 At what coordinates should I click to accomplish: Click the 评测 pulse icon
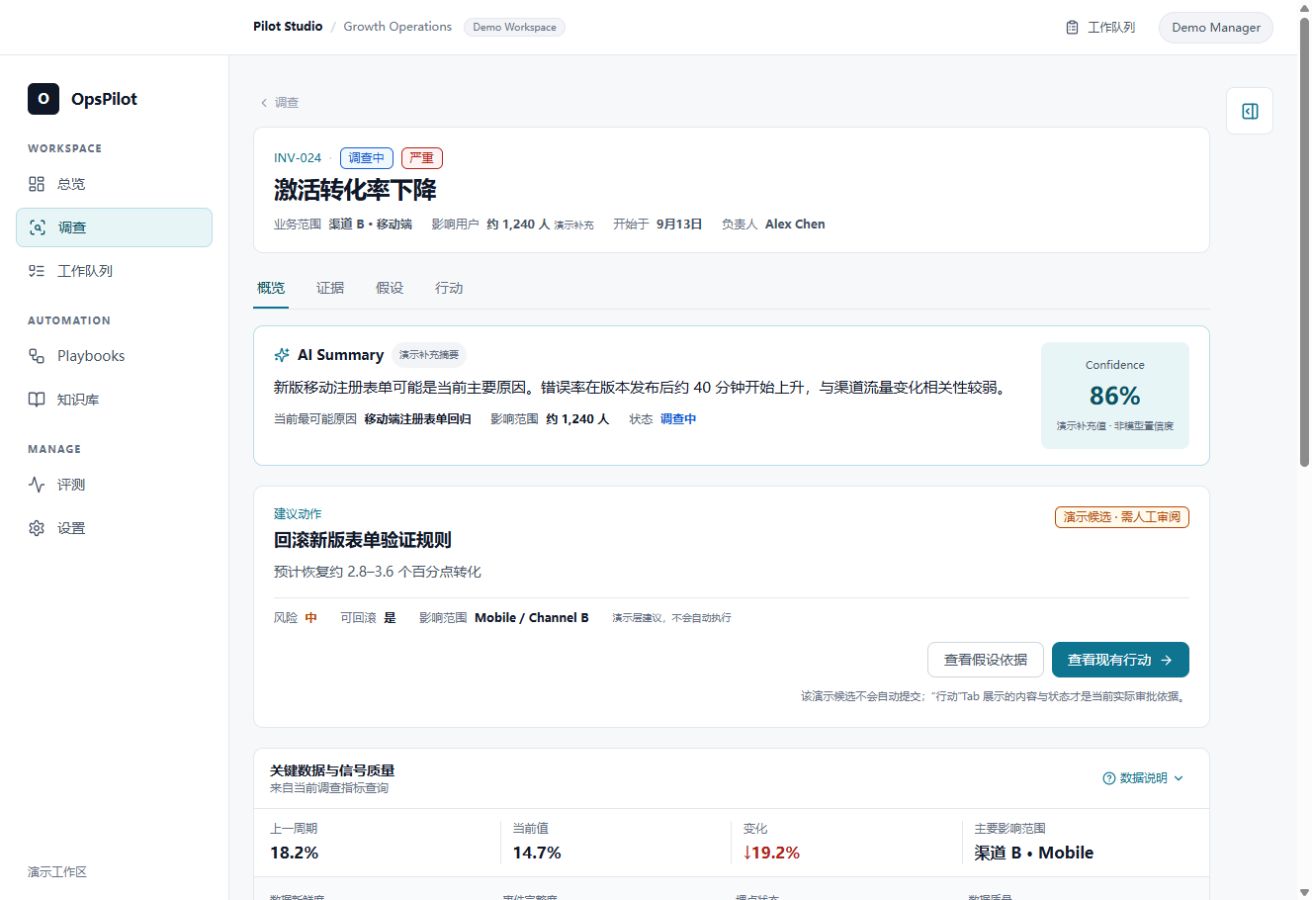click(37, 485)
